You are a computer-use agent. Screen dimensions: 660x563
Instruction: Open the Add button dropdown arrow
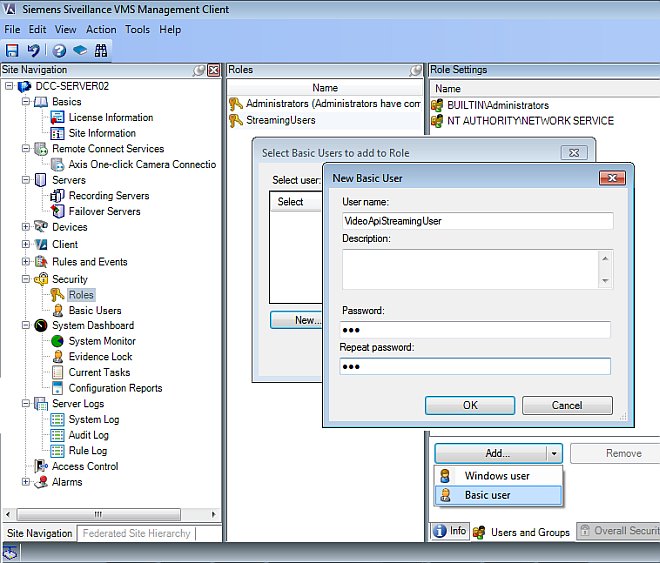pos(553,453)
